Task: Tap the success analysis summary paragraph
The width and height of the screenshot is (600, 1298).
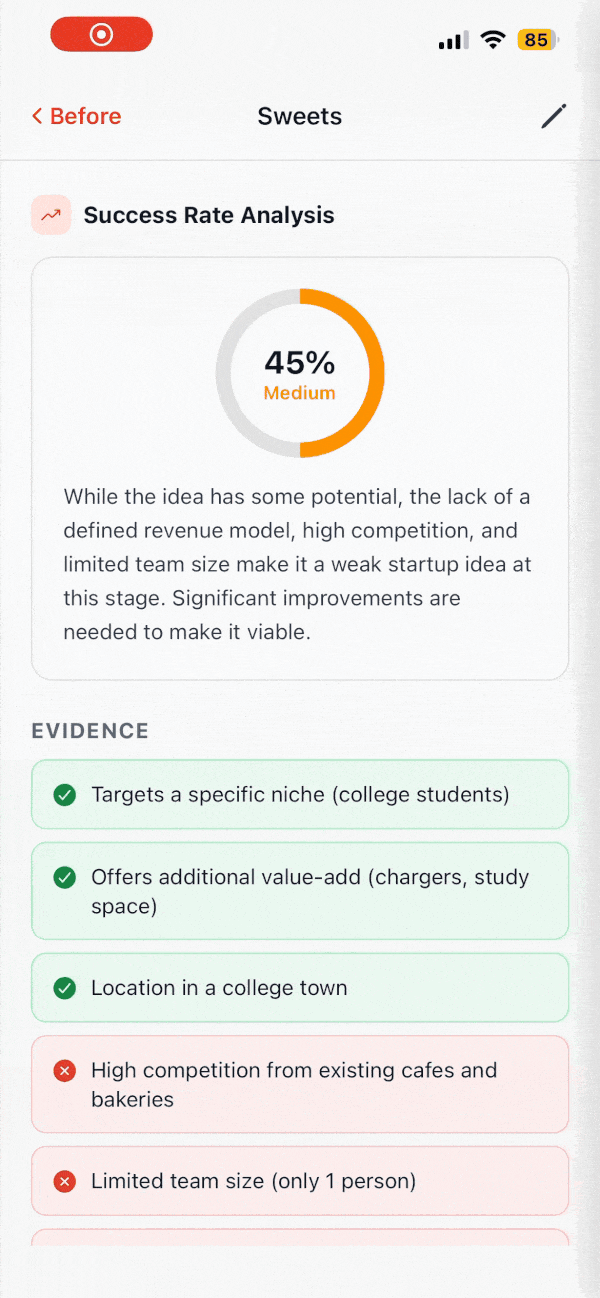Action: [x=298, y=564]
